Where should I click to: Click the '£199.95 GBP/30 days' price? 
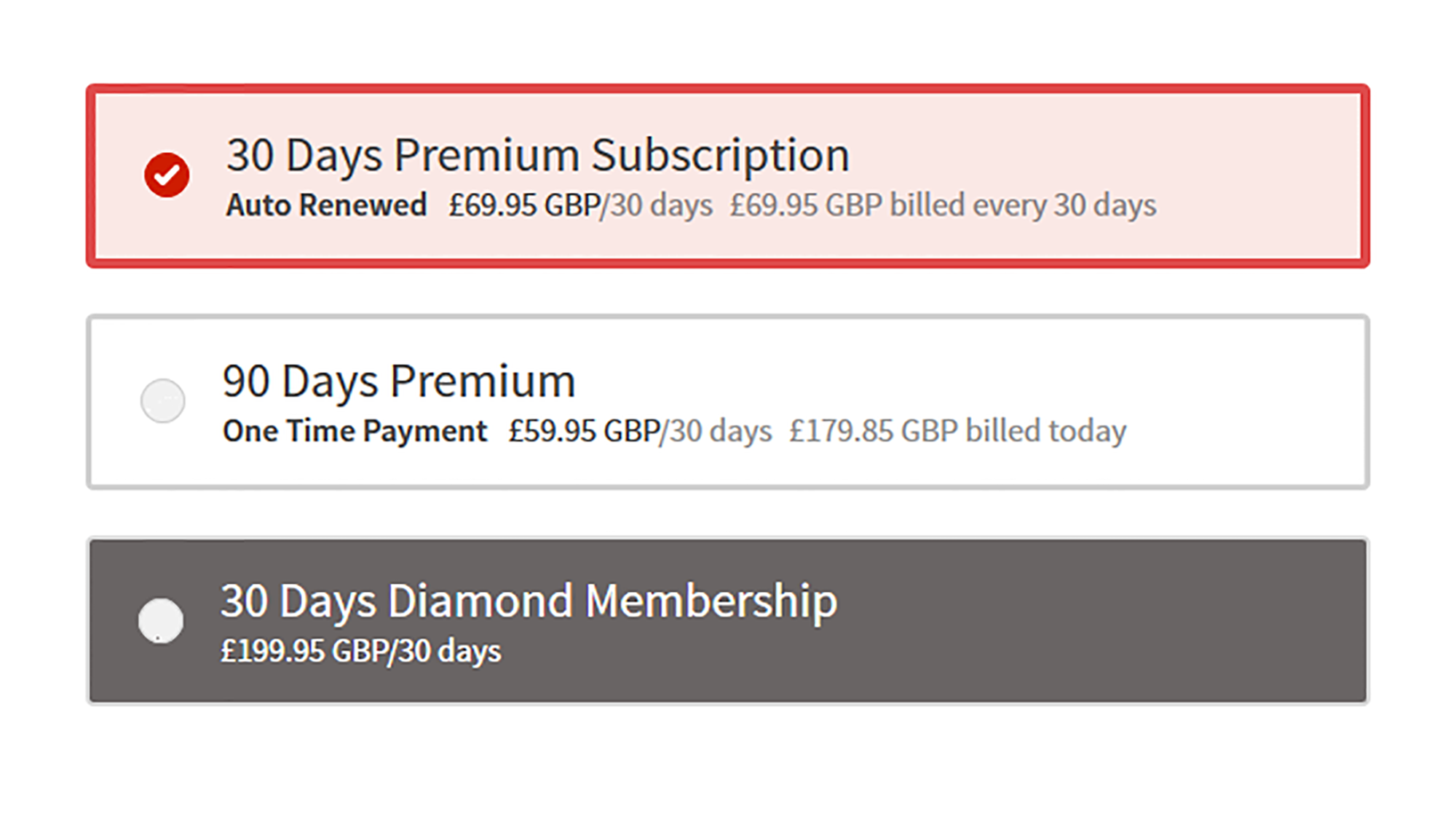click(x=361, y=651)
